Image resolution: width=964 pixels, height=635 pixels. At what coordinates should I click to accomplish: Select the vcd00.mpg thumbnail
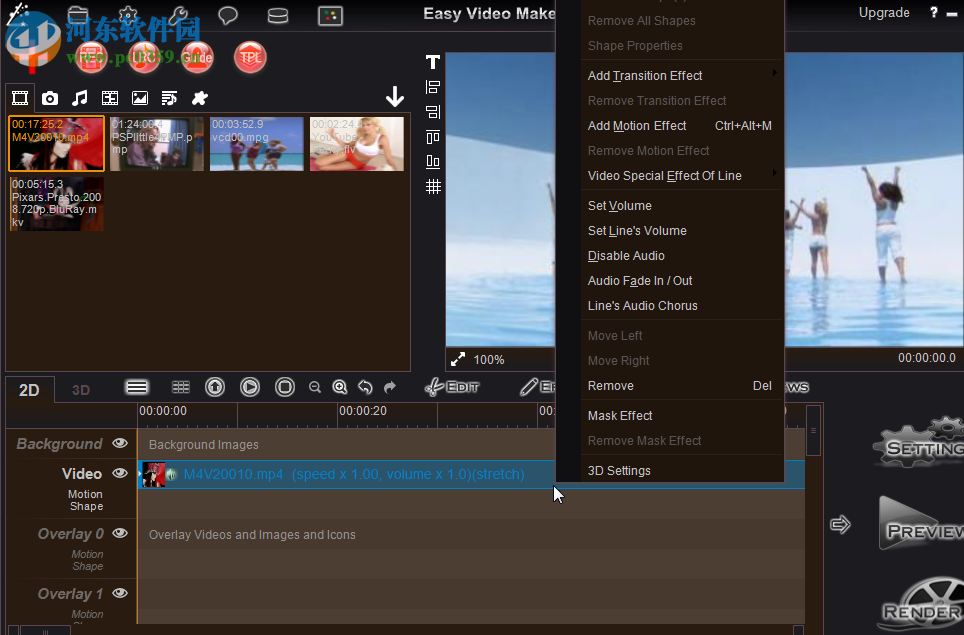pos(257,143)
